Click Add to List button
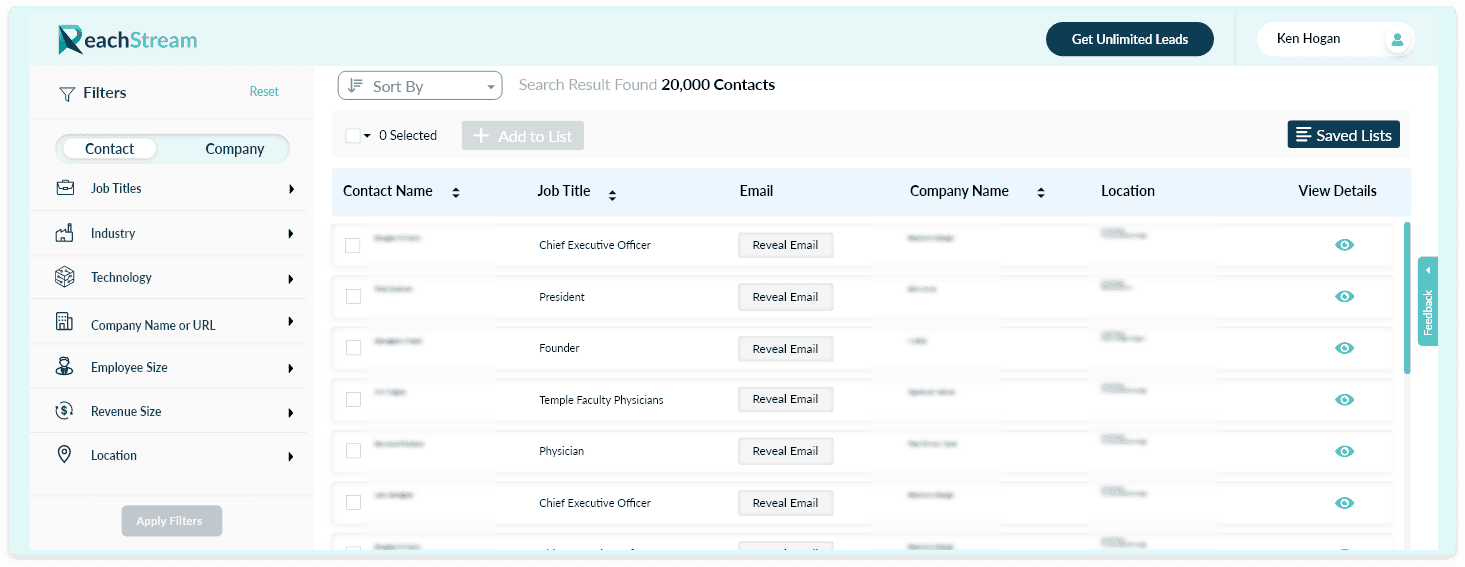 click(523, 136)
